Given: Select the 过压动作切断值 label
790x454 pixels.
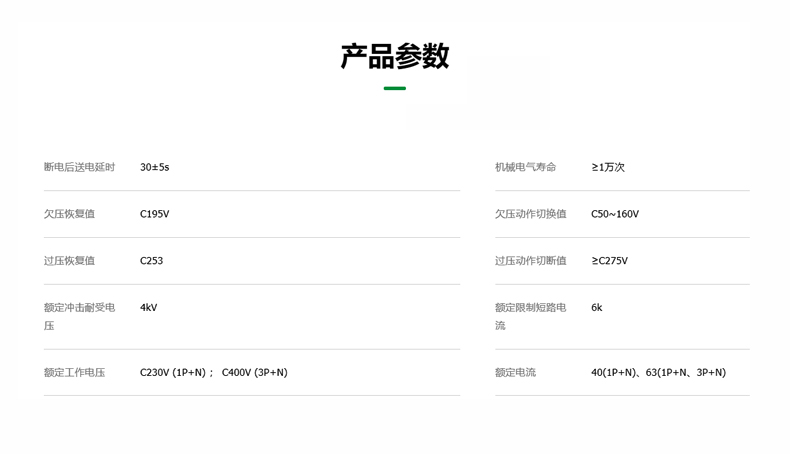Looking at the screenshot, I should (530, 261).
